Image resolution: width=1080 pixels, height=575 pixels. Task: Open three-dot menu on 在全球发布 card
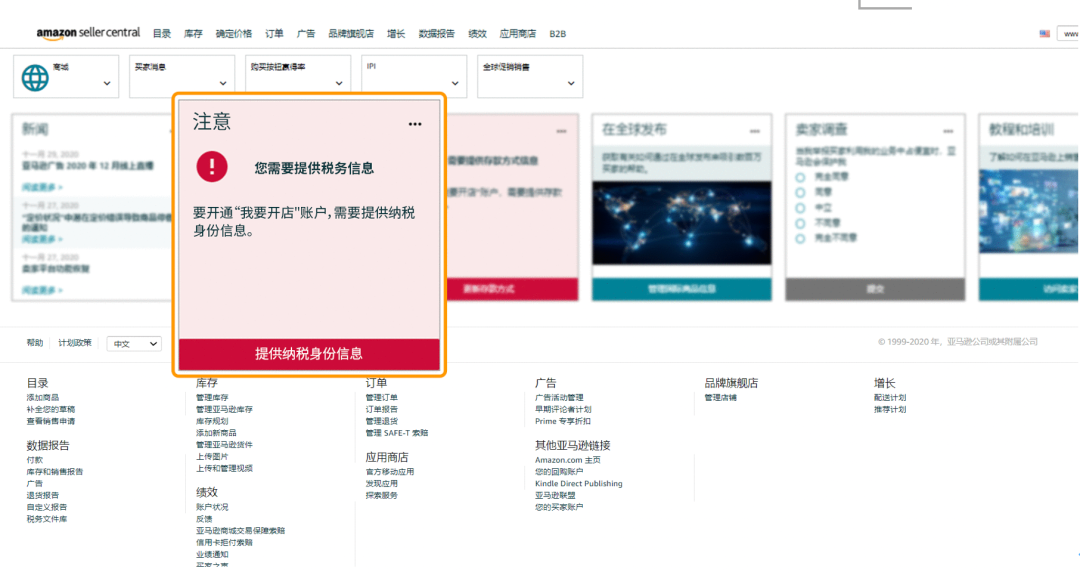pyautogui.click(x=755, y=132)
